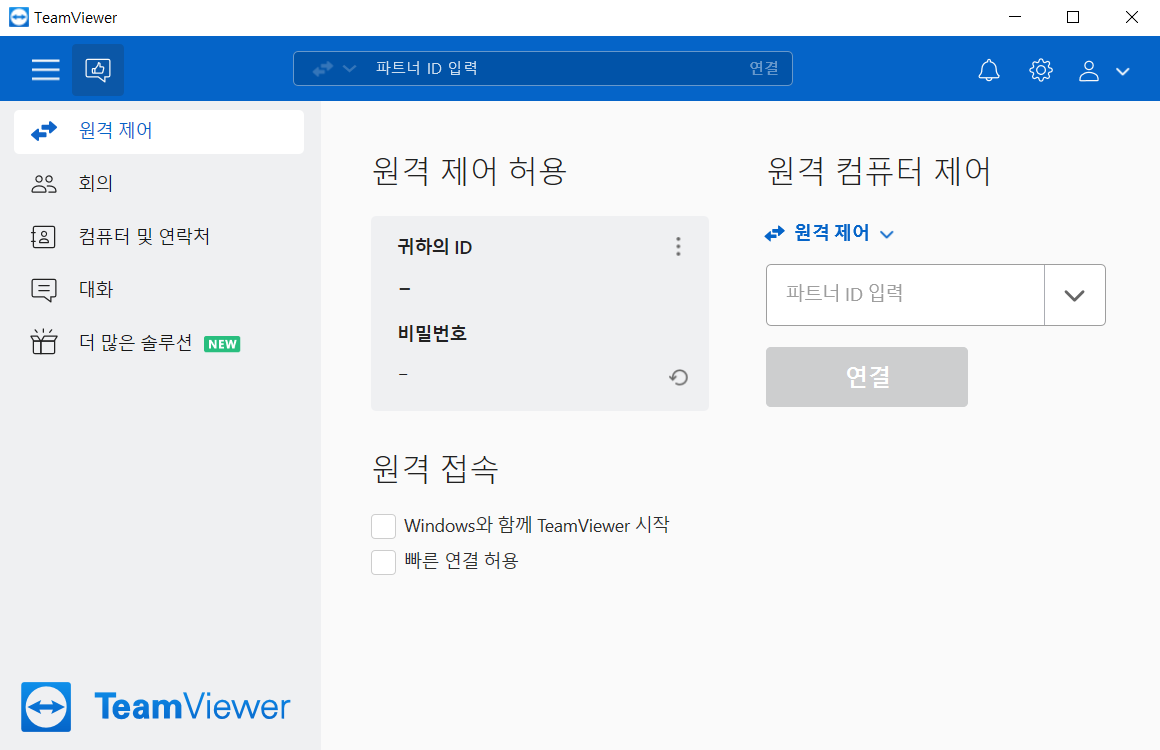Click the 비밀번호 label

click(x=432, y=334)
